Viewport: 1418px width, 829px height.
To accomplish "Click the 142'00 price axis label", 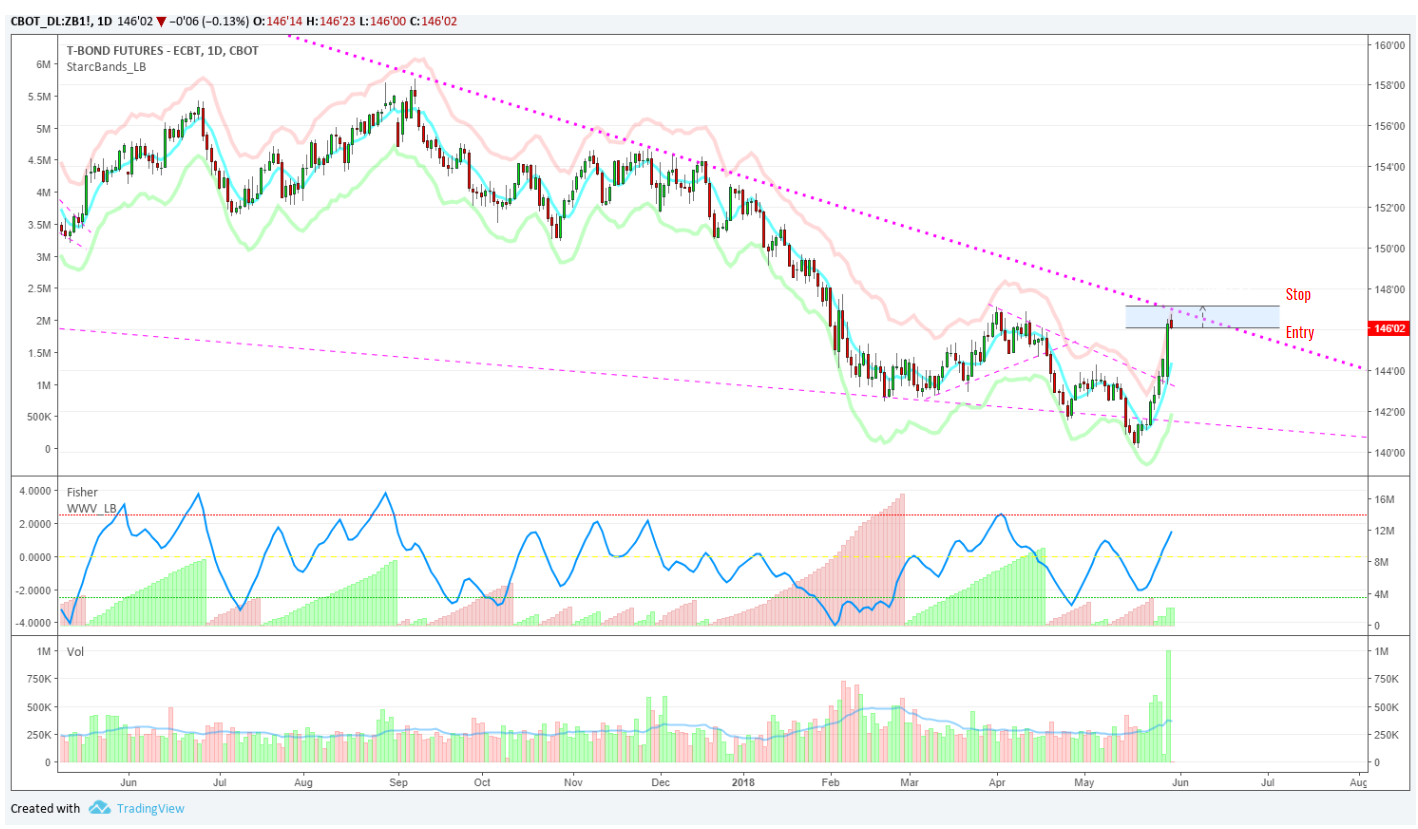I will click(x=1389, y=412).
